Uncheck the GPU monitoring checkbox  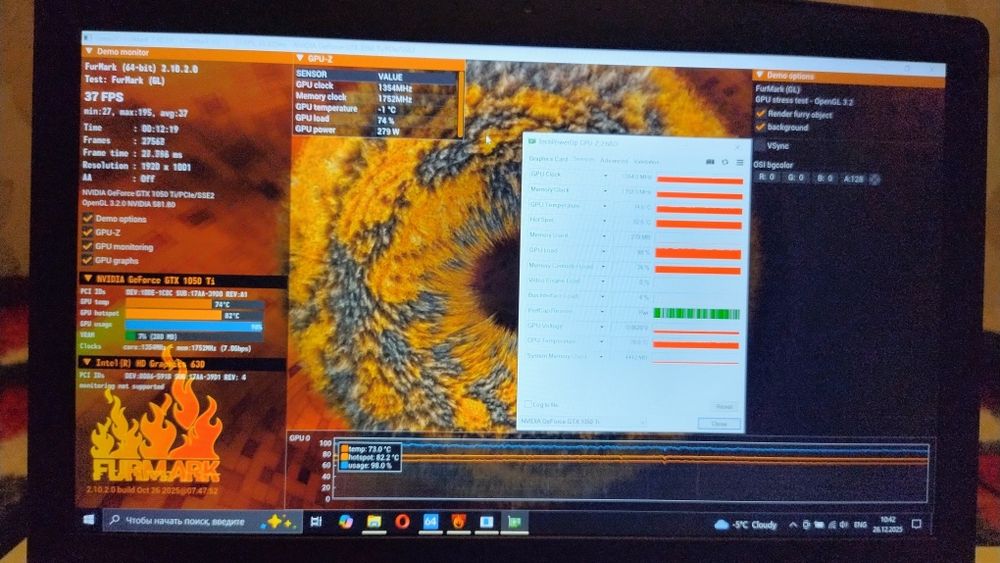pyautogui.click(x=87, y=246)
